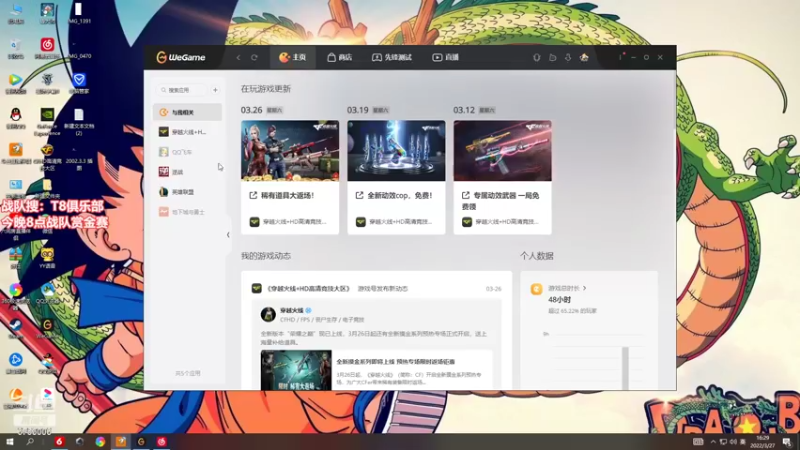The height and width of the screenshot is (450, 800).
Task: Open the blue shield 电脑管家 desktop icon
Action: tap(79, 83)
